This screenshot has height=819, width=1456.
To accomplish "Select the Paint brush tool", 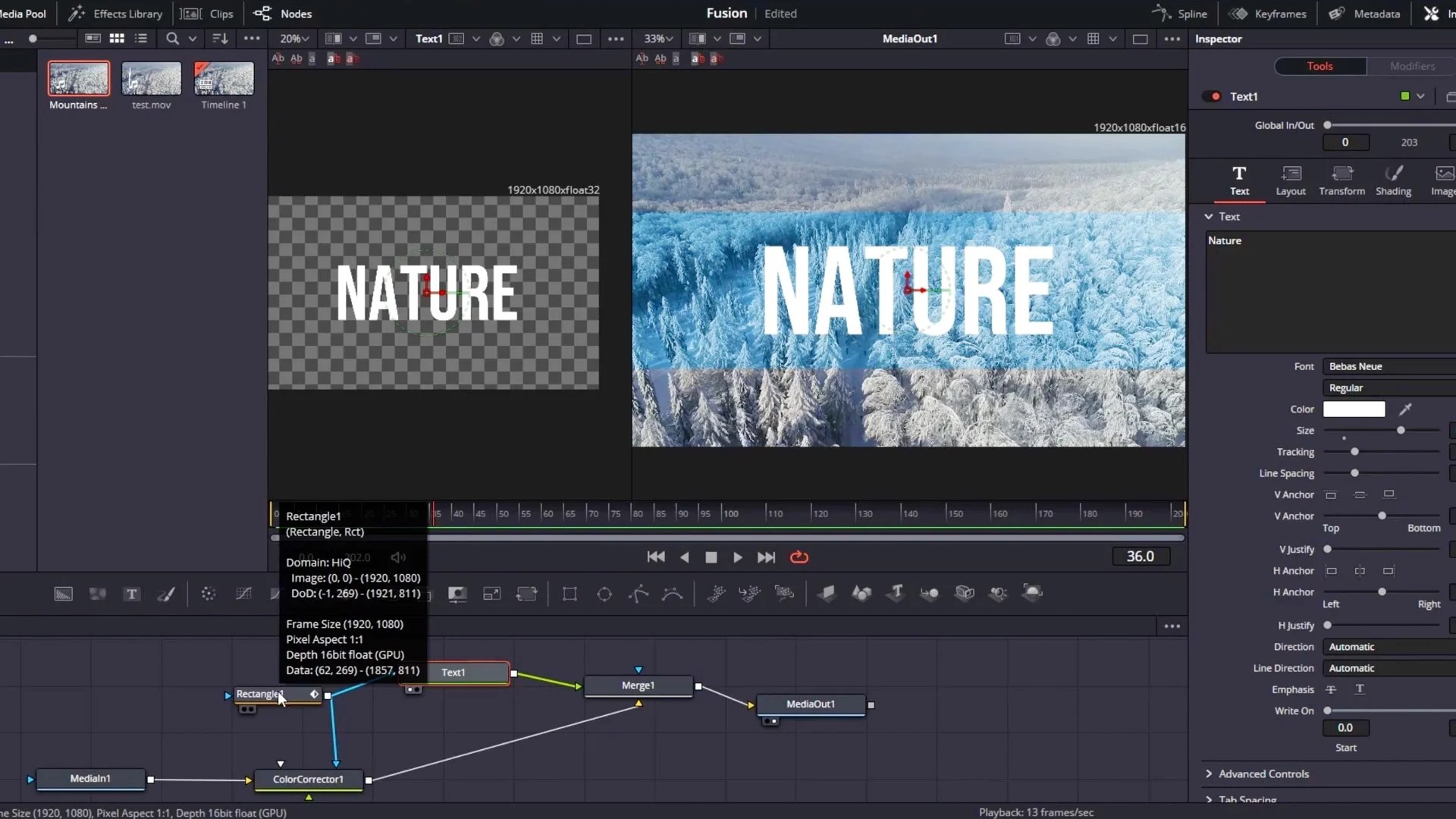I will click(x=166, y=594).
